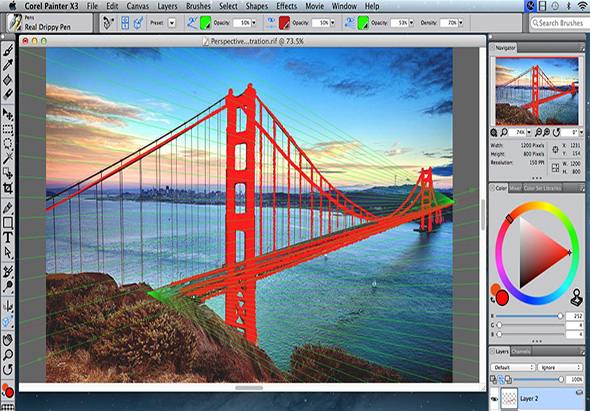Select the Rectangular Selection tool
The width and height of the screenshot is (590, 411).
click(8, 129)
